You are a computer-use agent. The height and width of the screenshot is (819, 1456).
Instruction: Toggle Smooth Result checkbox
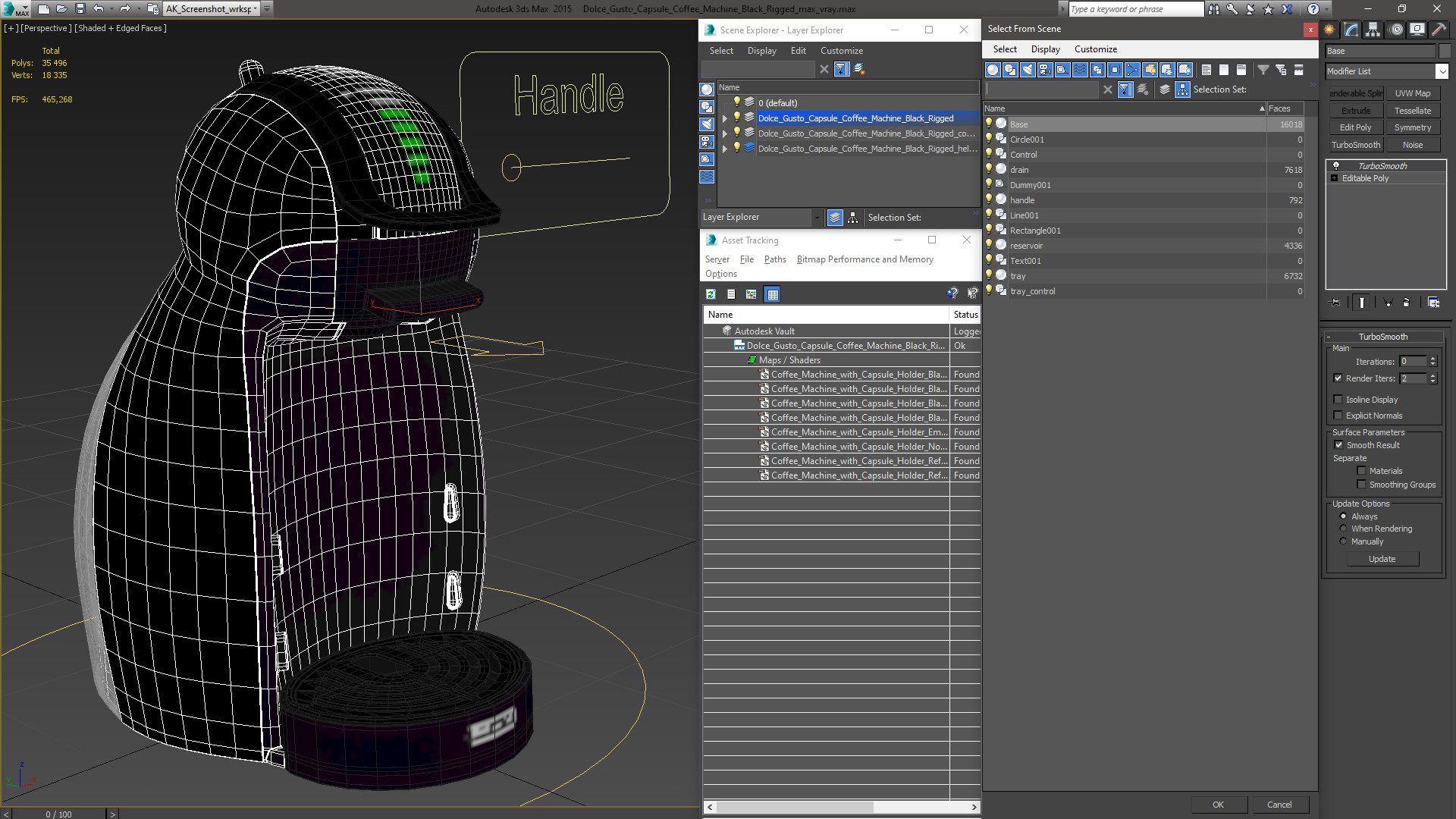coord(1338,445)
